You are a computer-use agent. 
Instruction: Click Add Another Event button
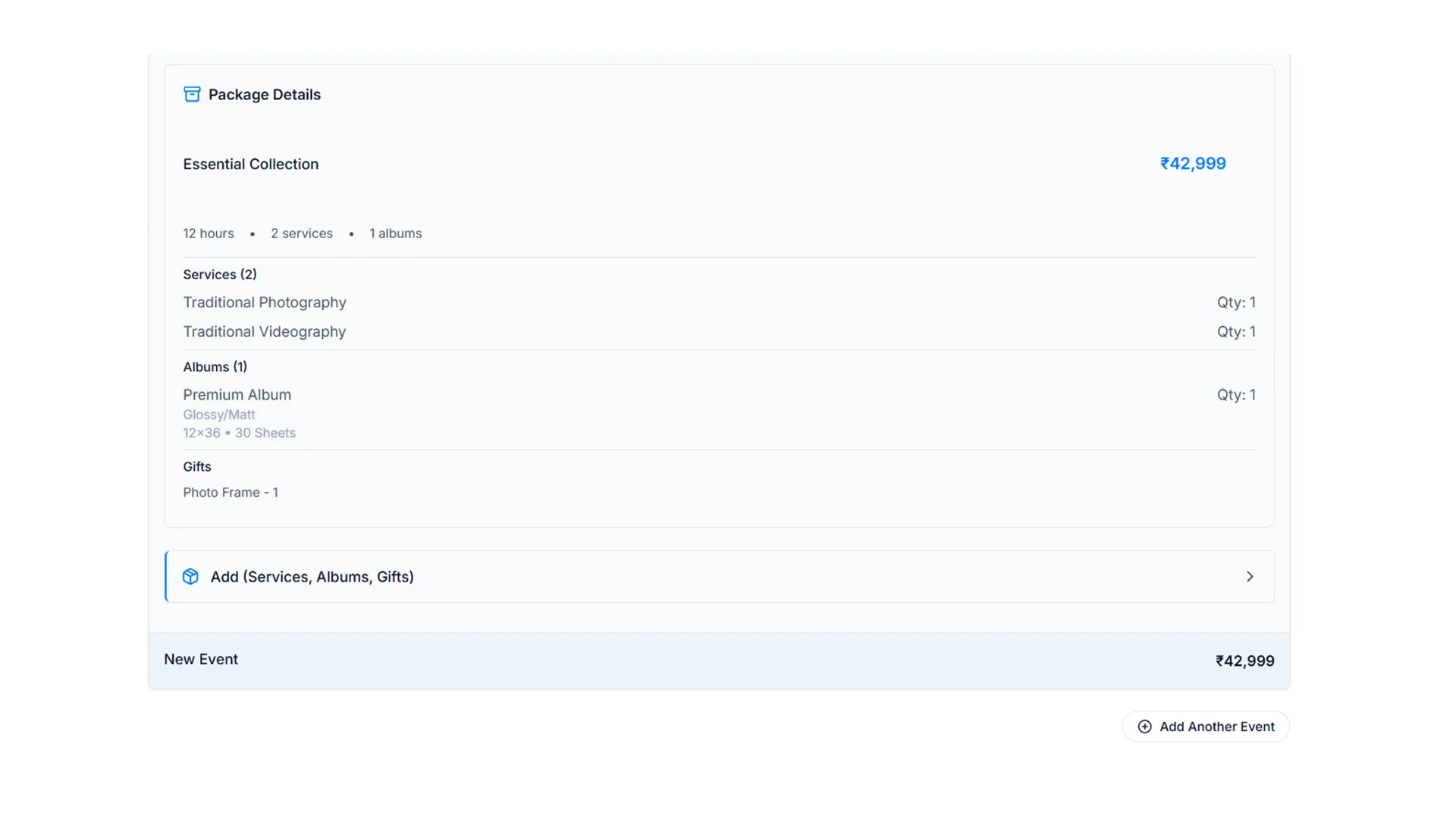[x=1206, y=726]
